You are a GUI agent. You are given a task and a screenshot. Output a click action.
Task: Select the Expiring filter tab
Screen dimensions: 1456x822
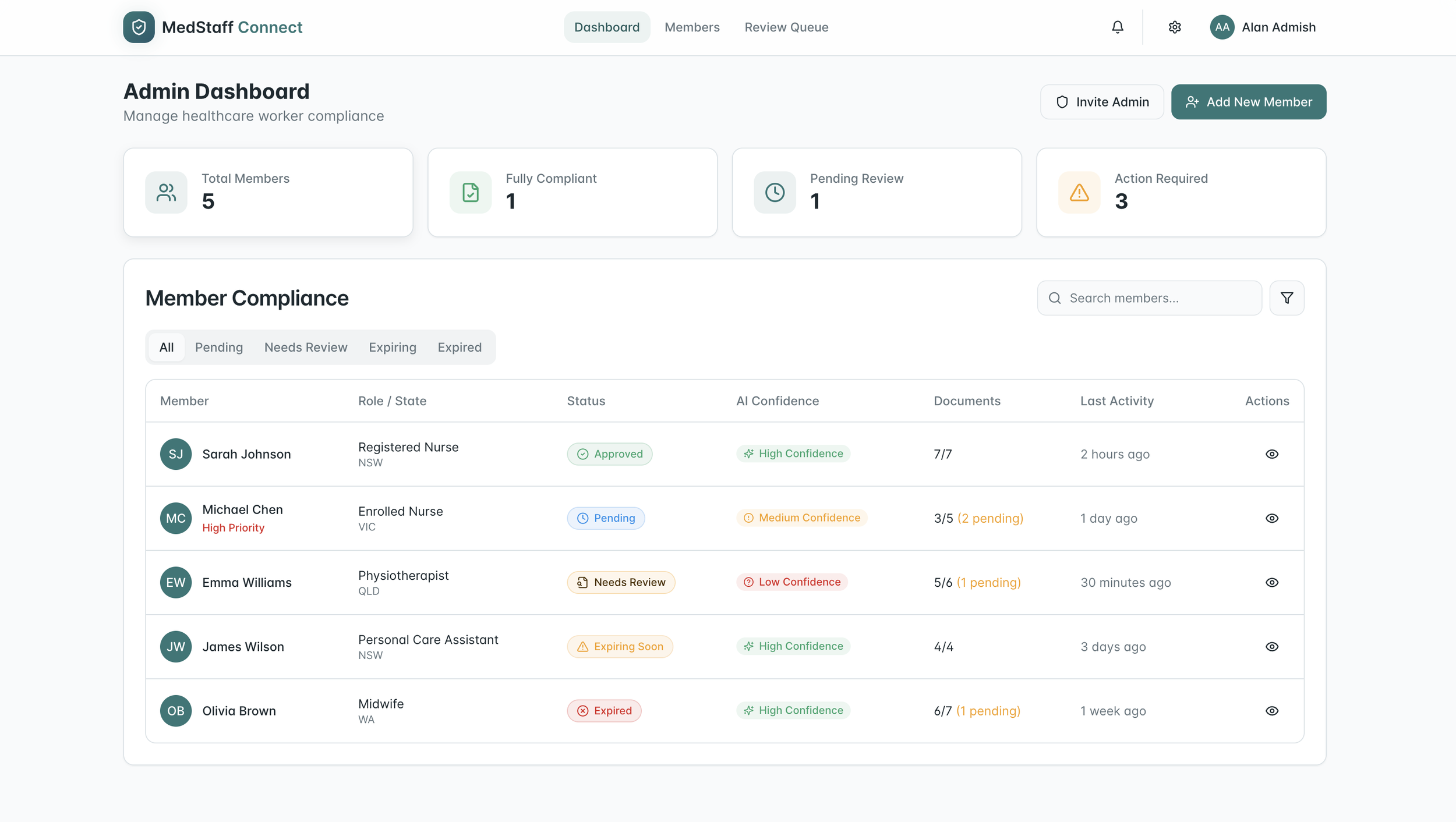[x=393, y=348]
